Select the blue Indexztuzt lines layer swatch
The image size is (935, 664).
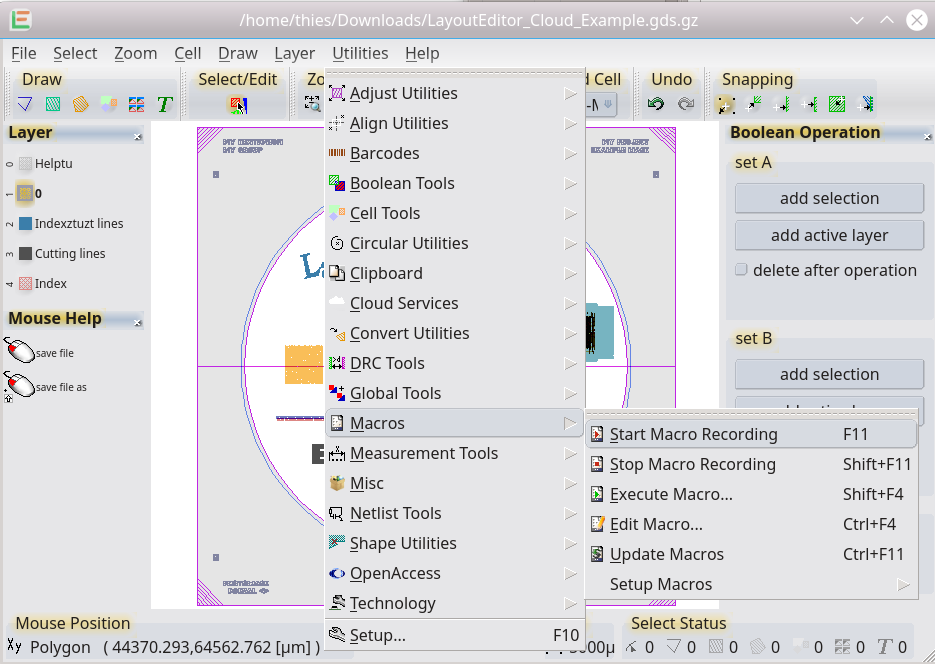pos(26,224)
